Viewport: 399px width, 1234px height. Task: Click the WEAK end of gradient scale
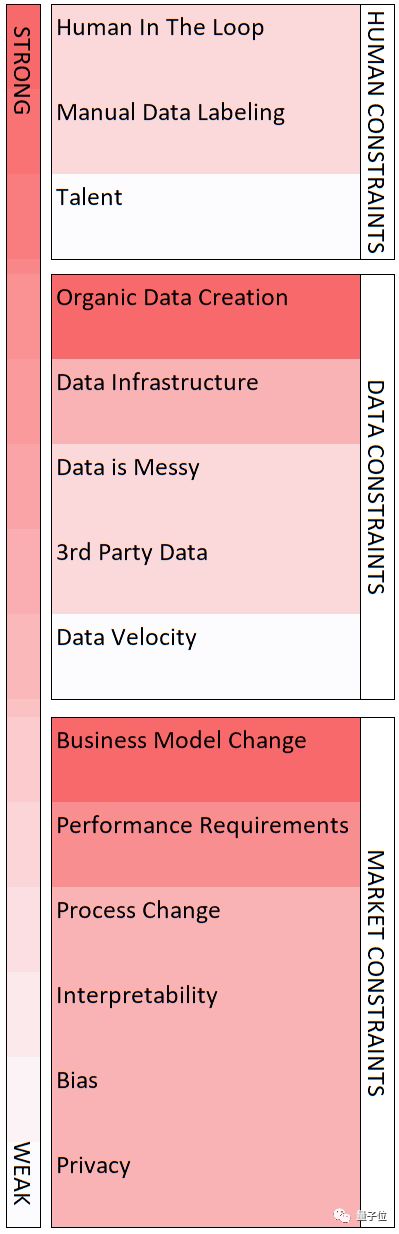click(22, 1173)
